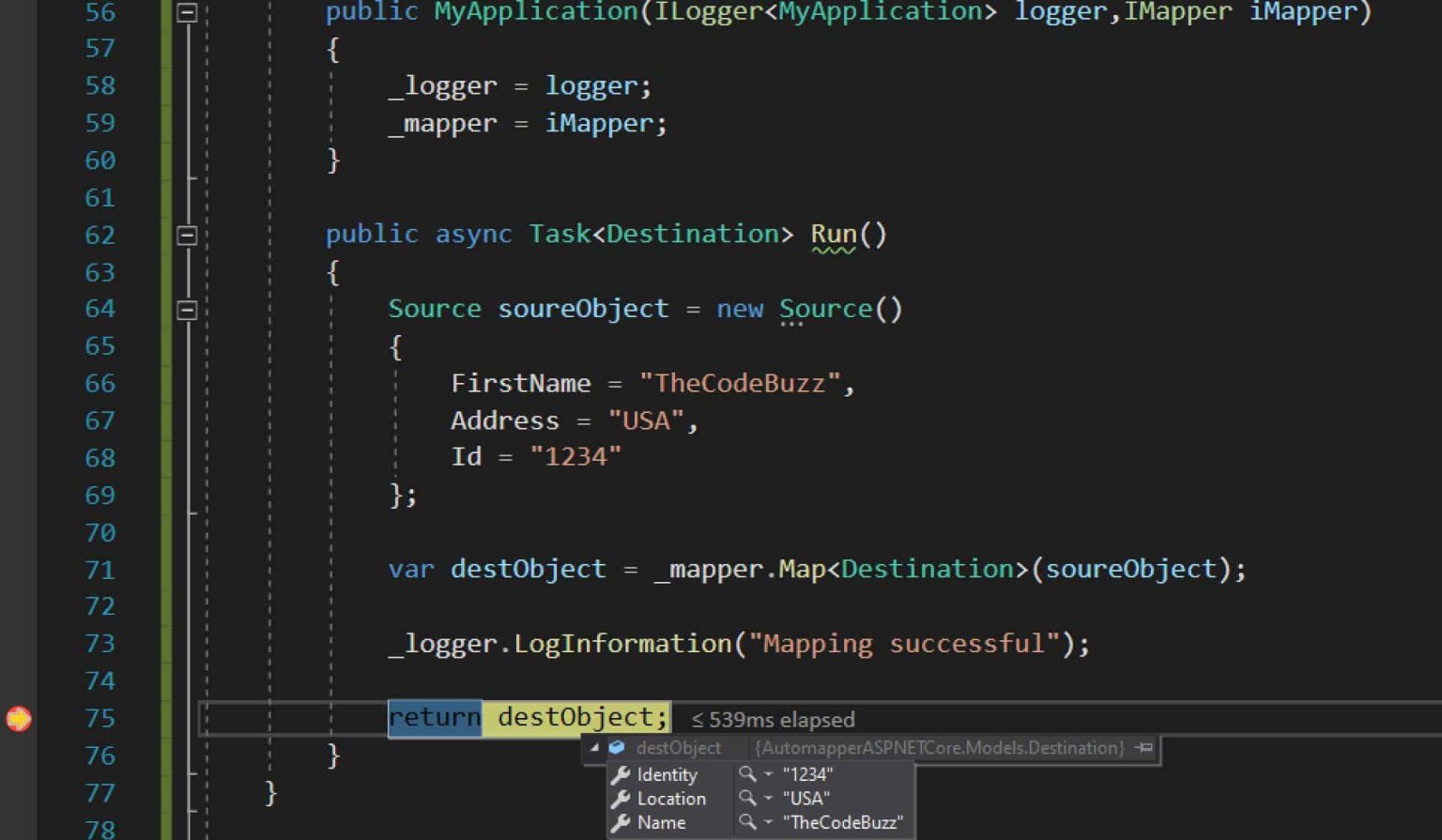Open visualizer dropdown arrow for Identity
This screenshot has width=1442, height=840.
click(768, 775)
